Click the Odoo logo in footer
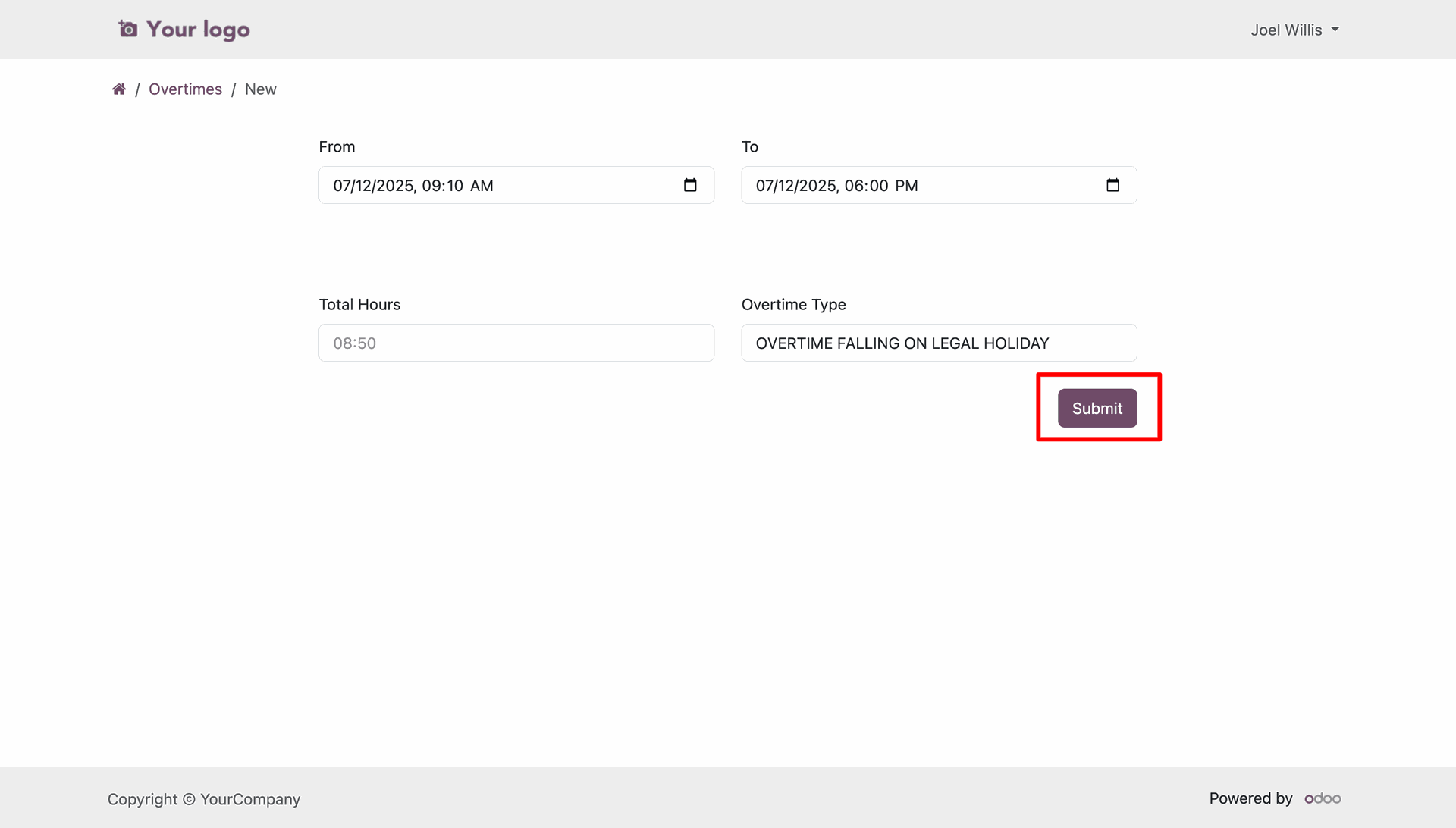 [x=1323, y=798]
